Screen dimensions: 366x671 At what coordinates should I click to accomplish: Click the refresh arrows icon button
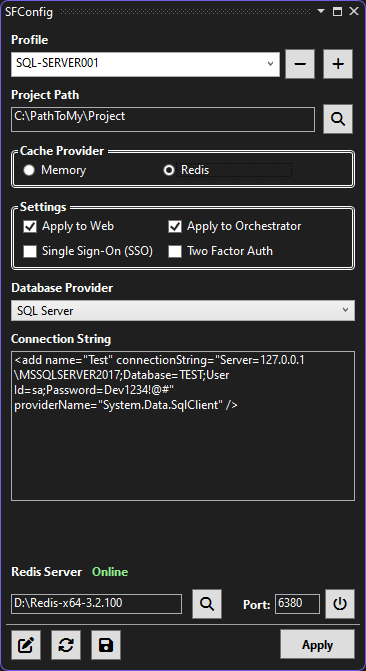tap(66, 645)
